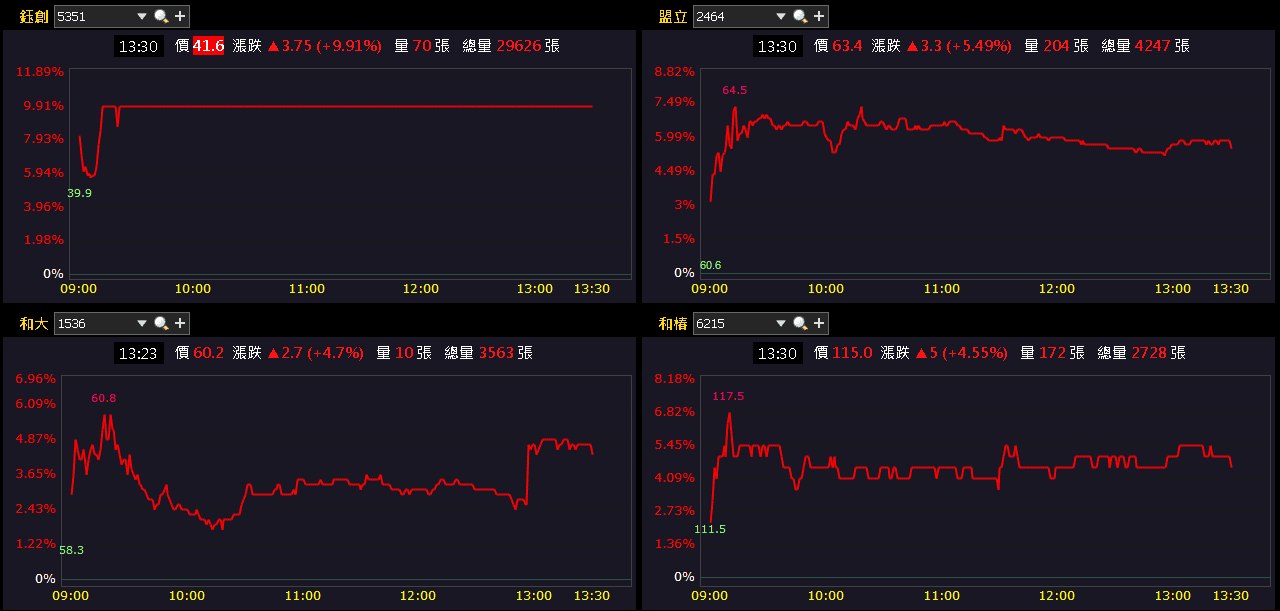The width and height of the screenshot is (1280, 611).
Task: Click the stock name 盟立
Action: click(673, 17)
